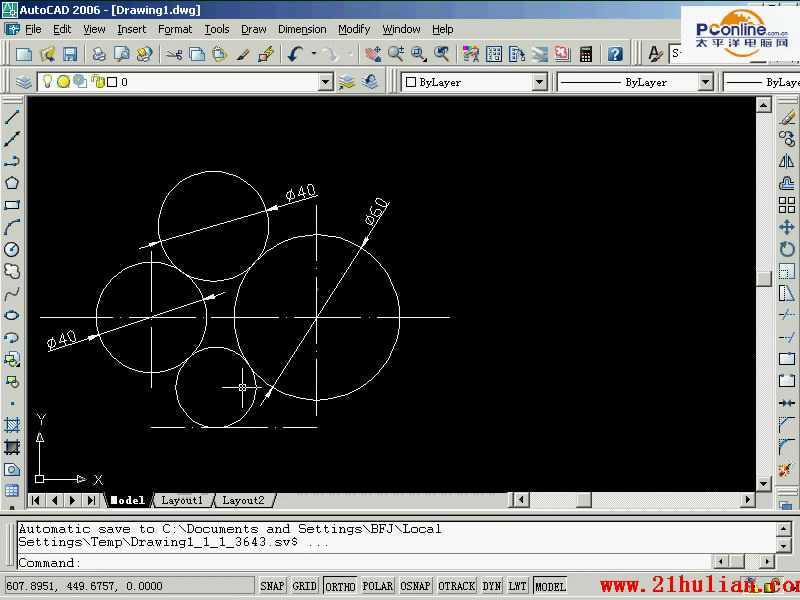Open the File menu
Screen dimensions: 800x600
[x=33, y=29]
